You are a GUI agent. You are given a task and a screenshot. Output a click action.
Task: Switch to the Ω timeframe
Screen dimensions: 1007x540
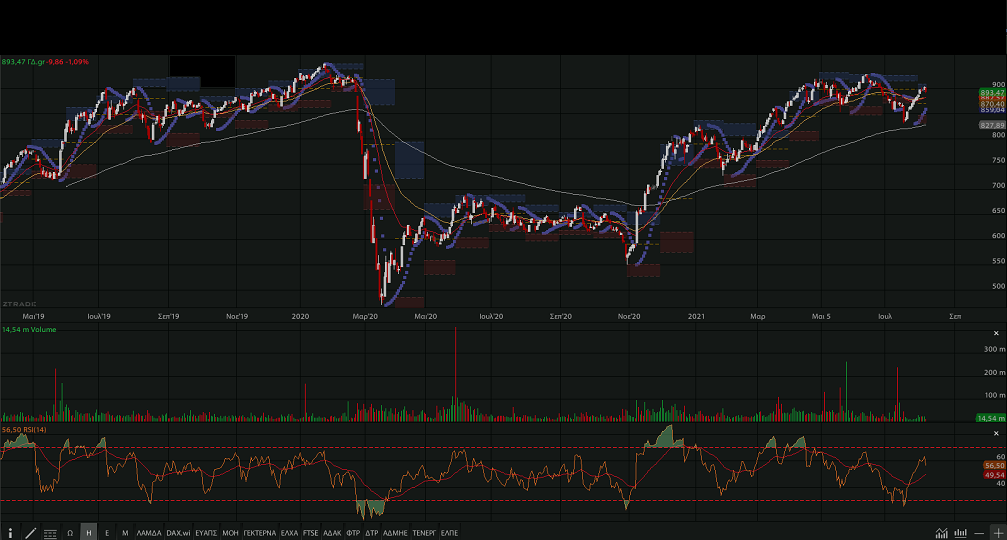[x=70, y=533]
